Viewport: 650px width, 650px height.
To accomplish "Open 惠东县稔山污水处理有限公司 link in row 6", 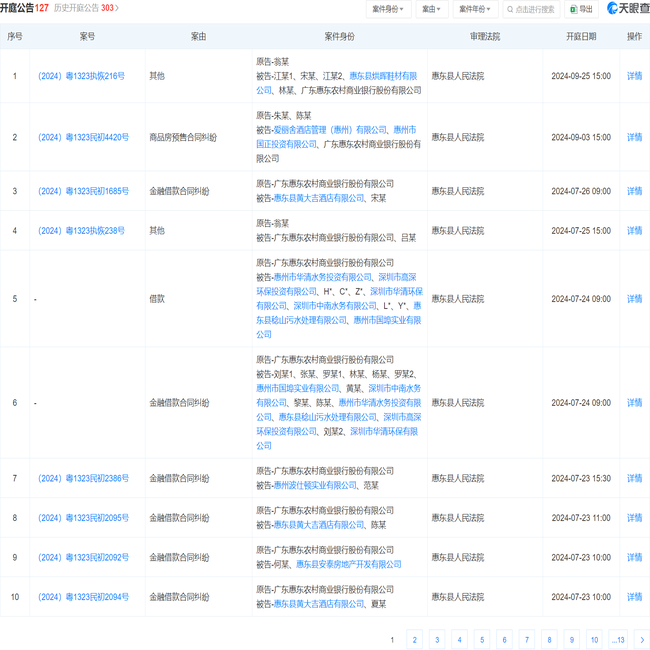I will (x=327, y=417).
